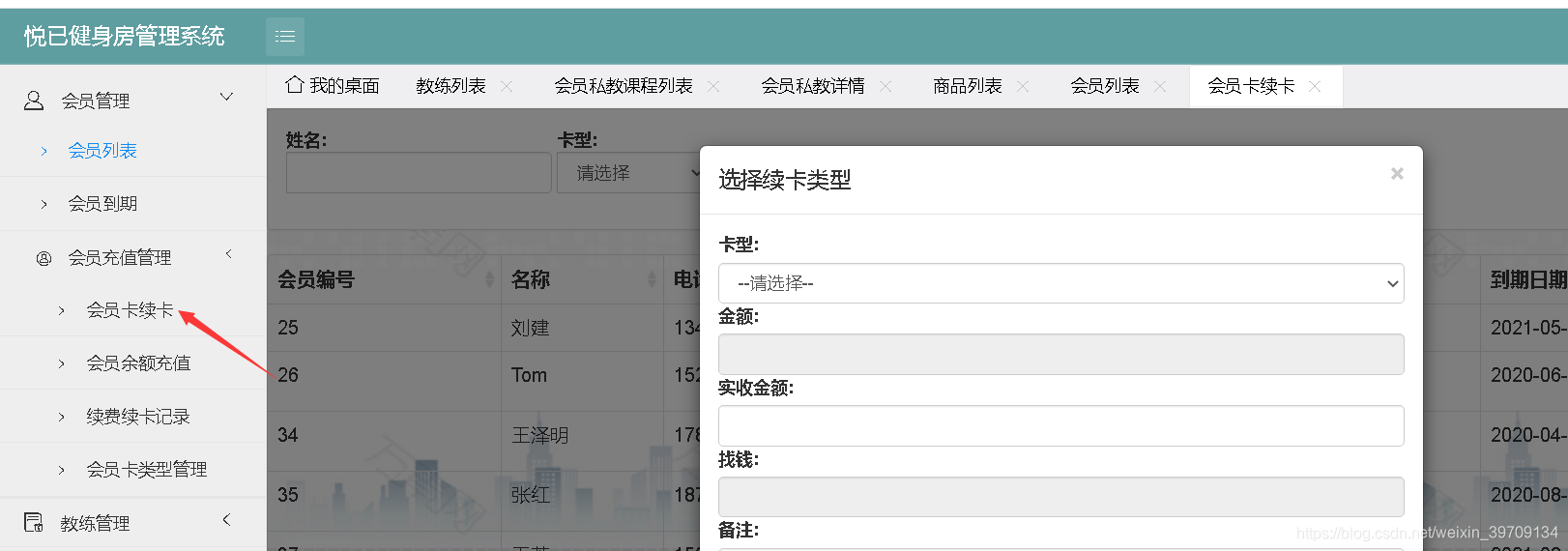Click the 会员充值管理 circle icon
1568x551 pixels.
[x=44, y=258]
